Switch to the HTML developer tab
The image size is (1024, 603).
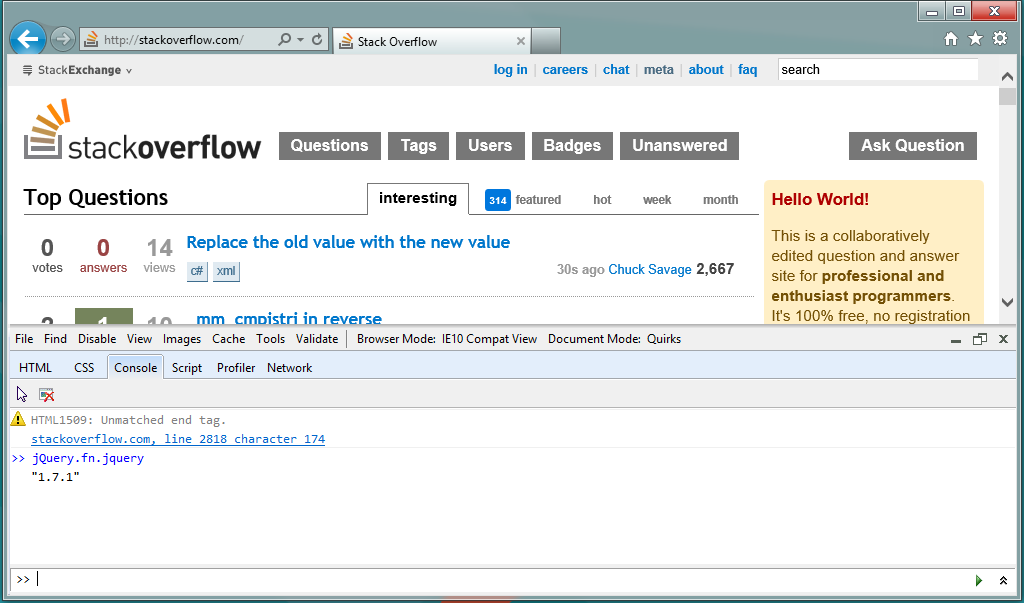click(35, 367)
